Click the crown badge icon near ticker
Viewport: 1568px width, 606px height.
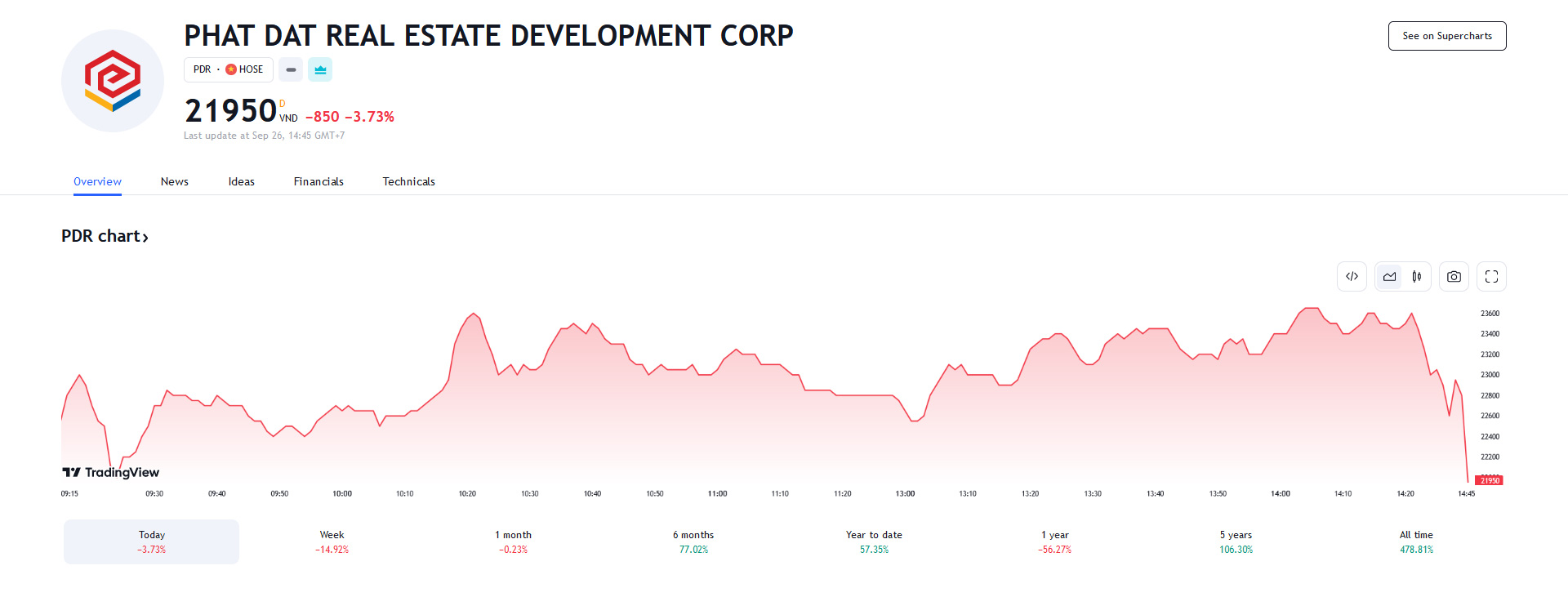pos(320,70)
